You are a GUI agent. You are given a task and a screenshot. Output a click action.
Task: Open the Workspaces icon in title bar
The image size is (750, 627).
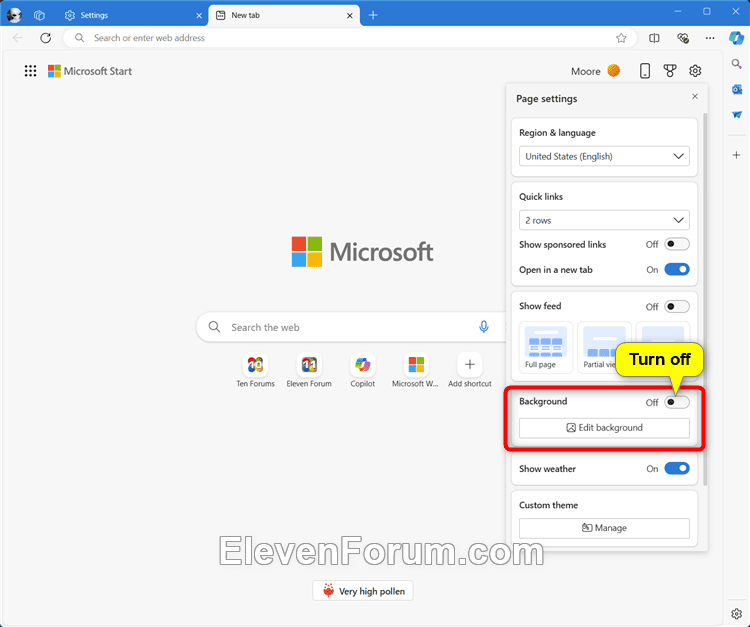click(39, 15)
